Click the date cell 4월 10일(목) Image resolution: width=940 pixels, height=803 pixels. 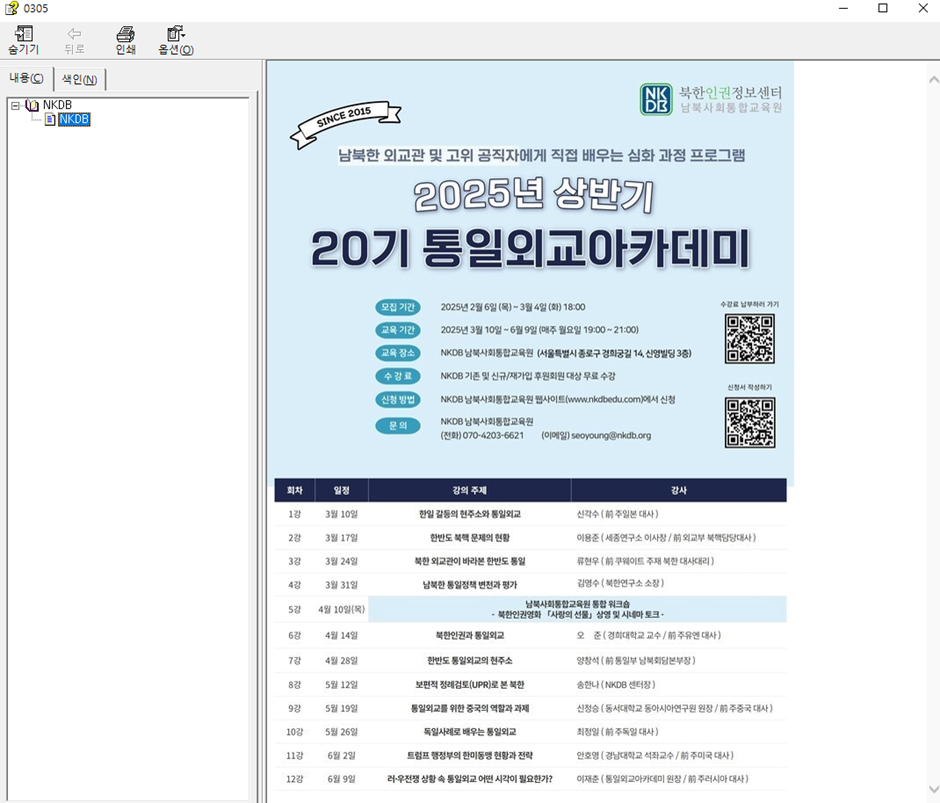[x=341, y=609]
